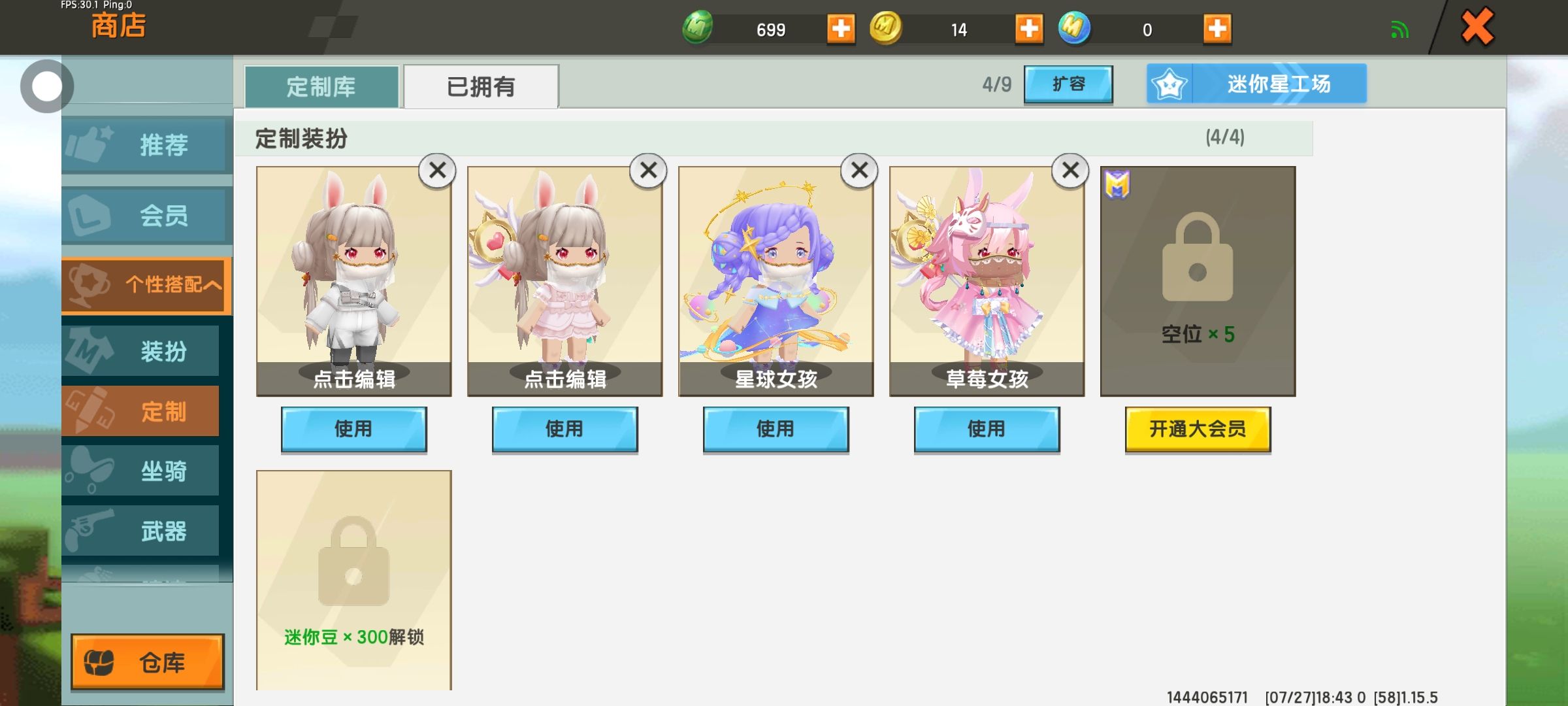This screenshot has width=1568, height=706.
Task: Click the floating white circle recorder button
Action: pyautogui.click(x=47, y=86)
